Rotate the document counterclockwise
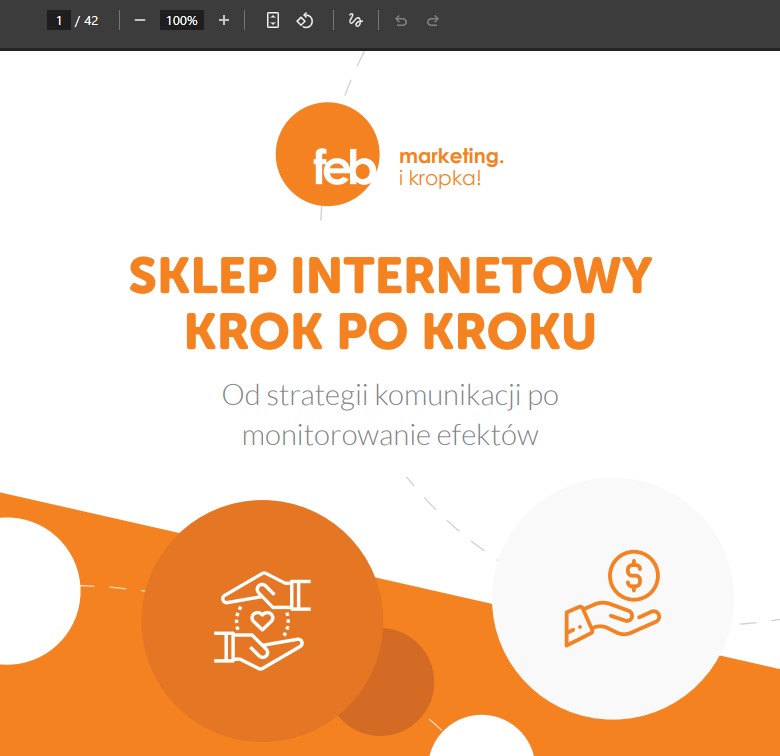The width and height of the screenshot is (780, 756). click(x=304, y=20)
